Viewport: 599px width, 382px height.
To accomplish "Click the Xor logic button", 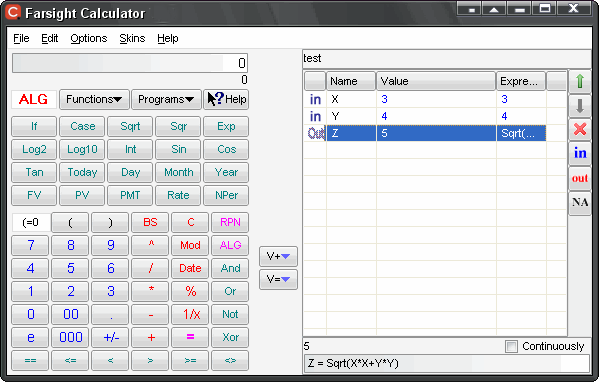I will (230, 337).
